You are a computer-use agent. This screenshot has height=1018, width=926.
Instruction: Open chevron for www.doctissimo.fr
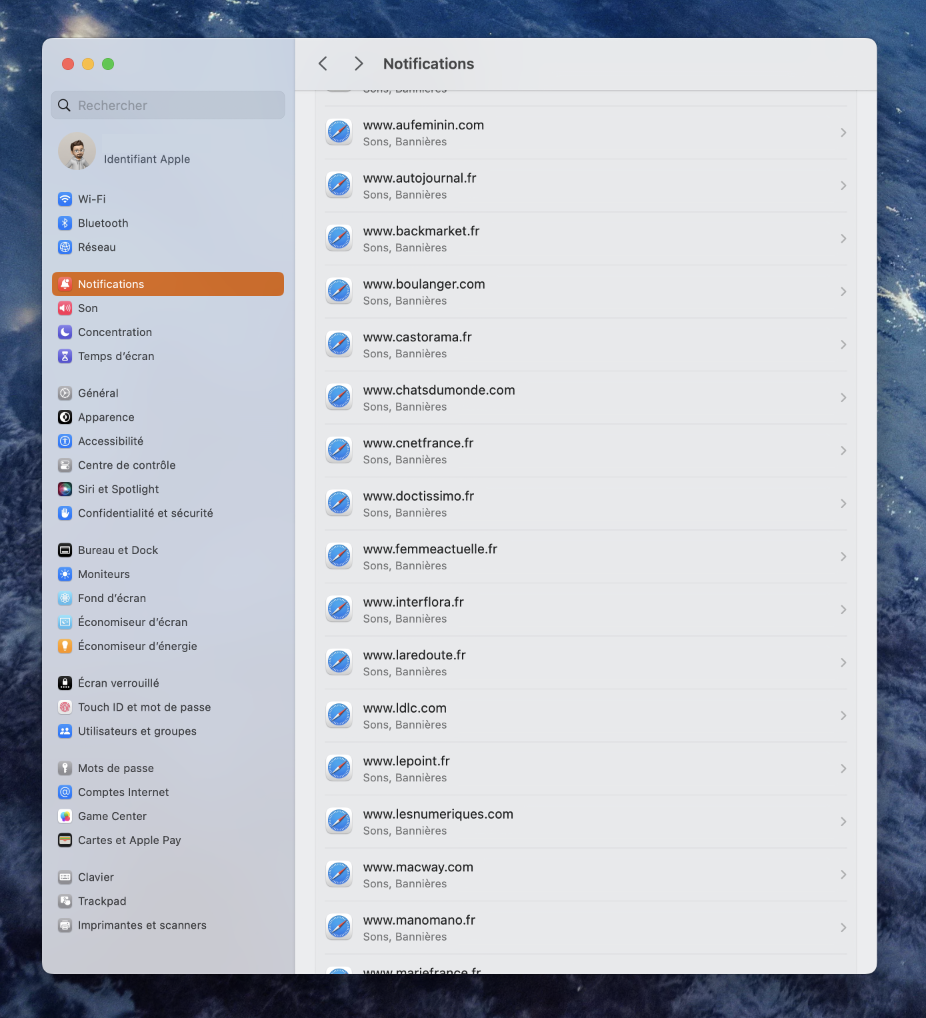coord(843,504)
